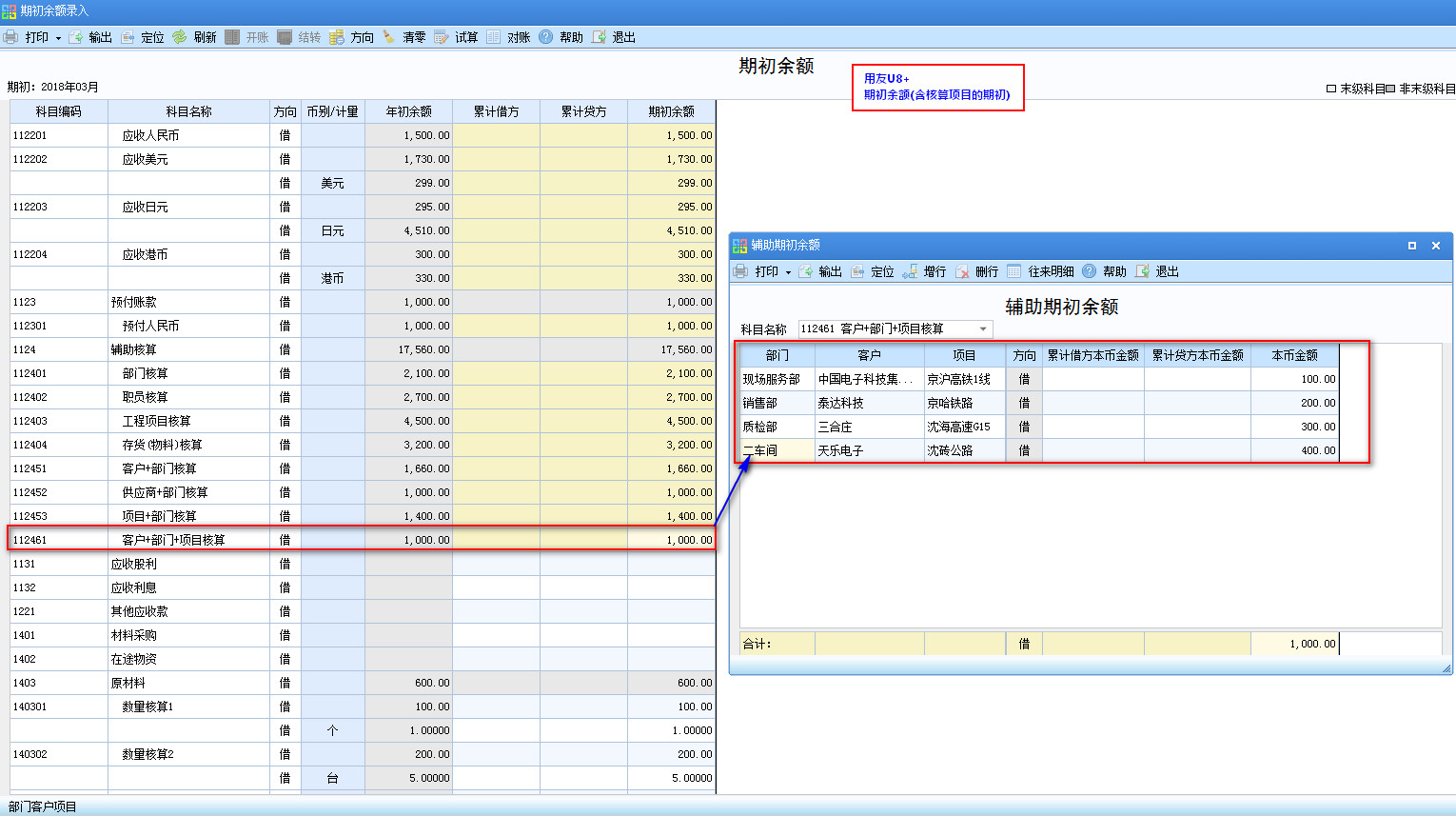Screen dimensions: 1456x816
Task: Click 定位 locate icon in main toolbar
Action: pos(128,37)
